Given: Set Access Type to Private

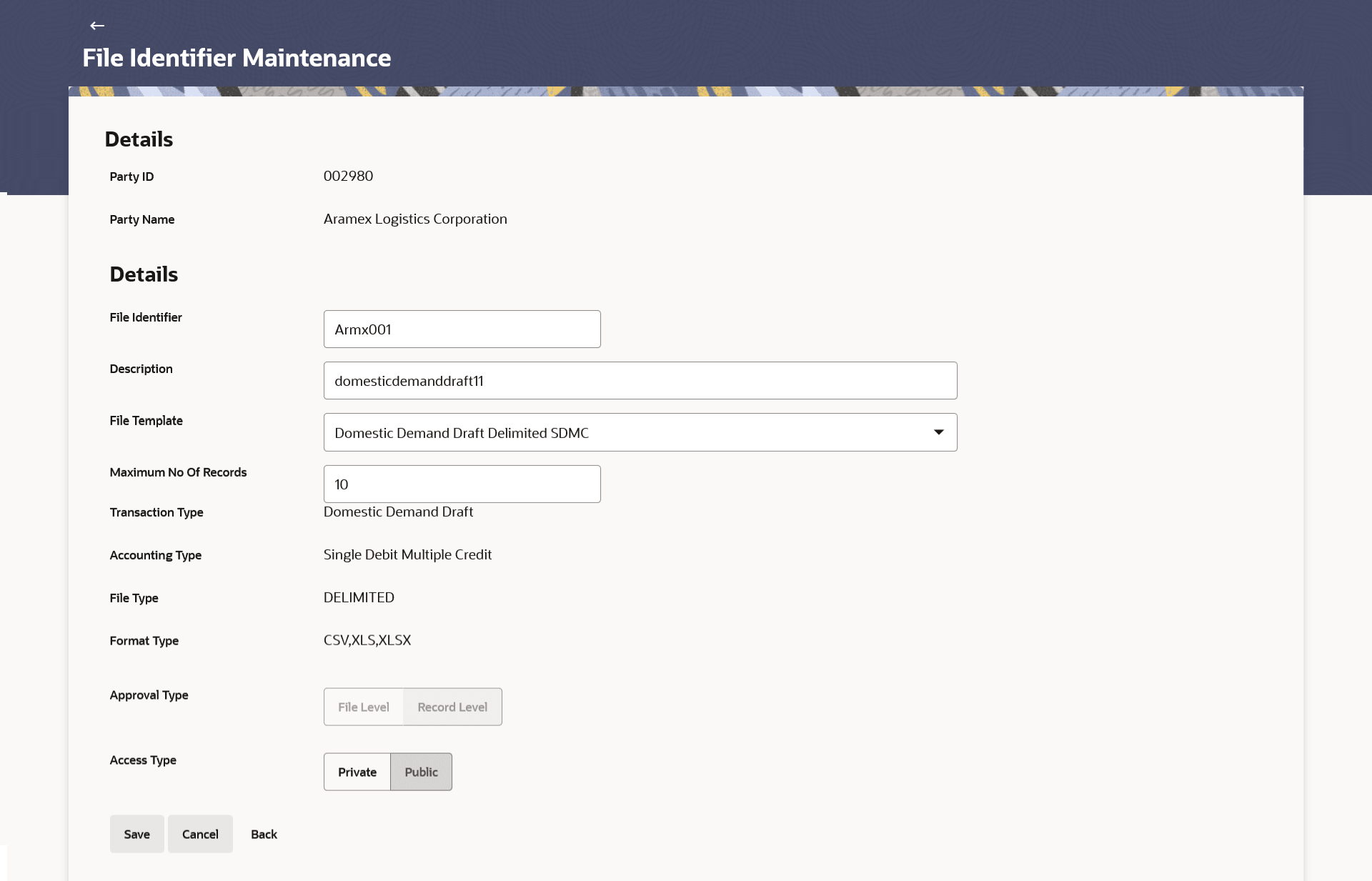Looking at the screenshot, I should [357, 772].
